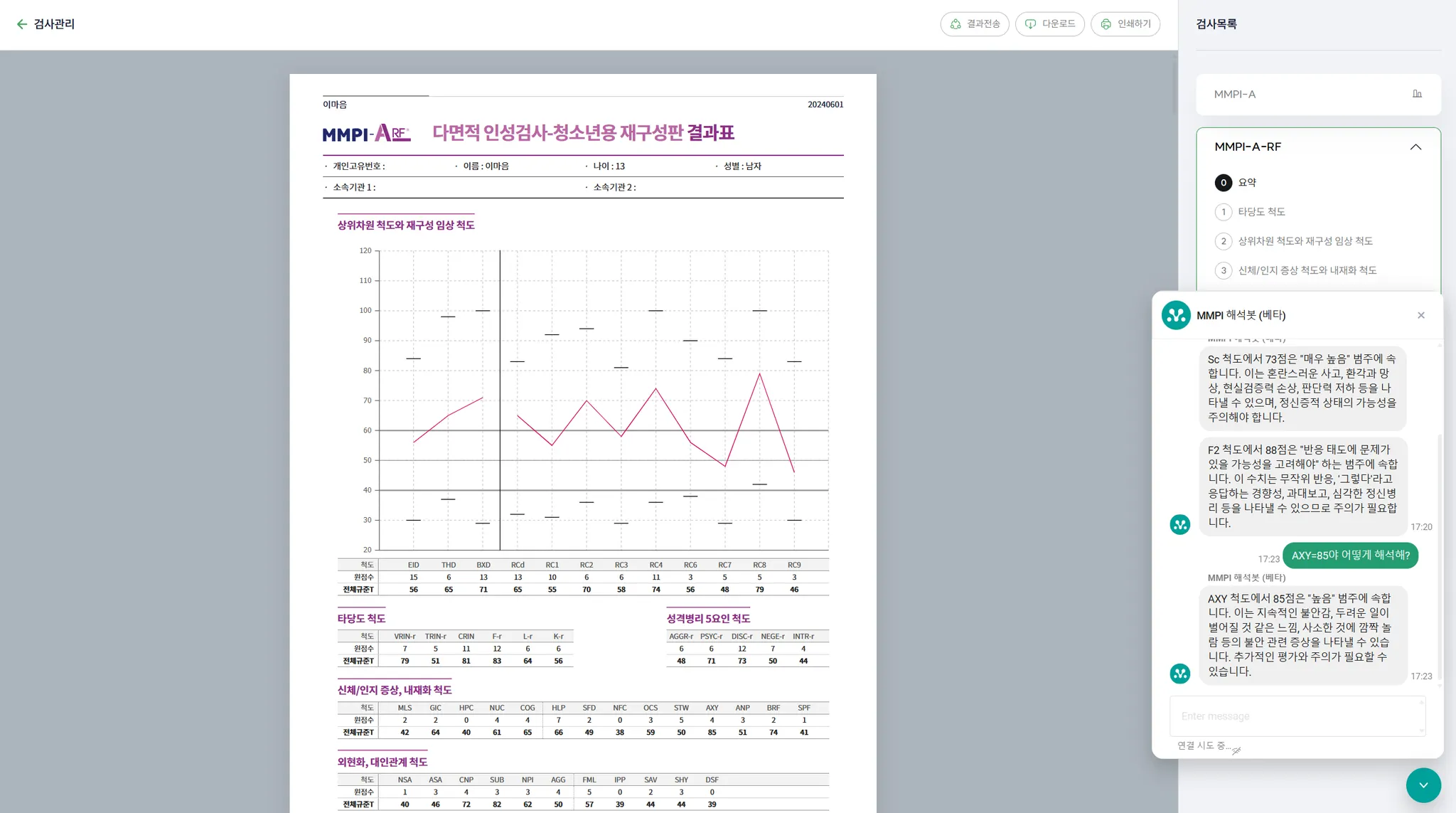The image size is (1456, 813).
Task: Click the disconnected plug icon next to 연결 시도 중
Action: 1237,750
